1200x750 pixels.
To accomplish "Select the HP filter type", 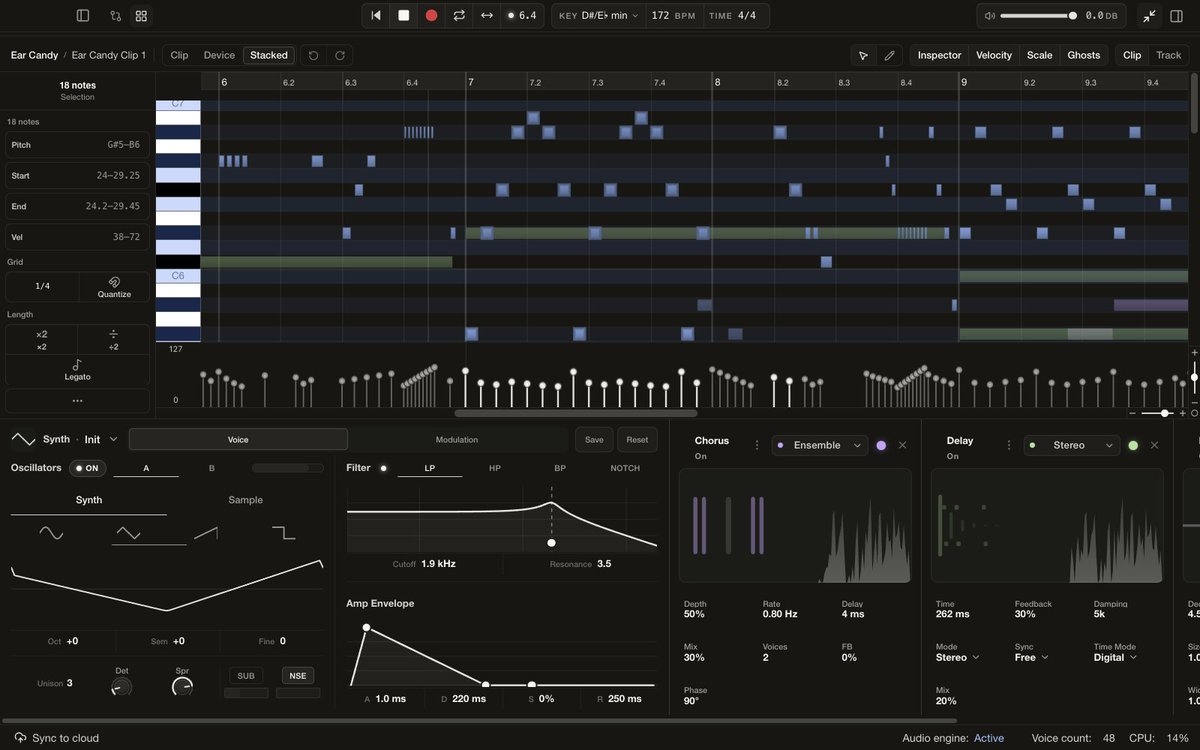I will 495,468.
